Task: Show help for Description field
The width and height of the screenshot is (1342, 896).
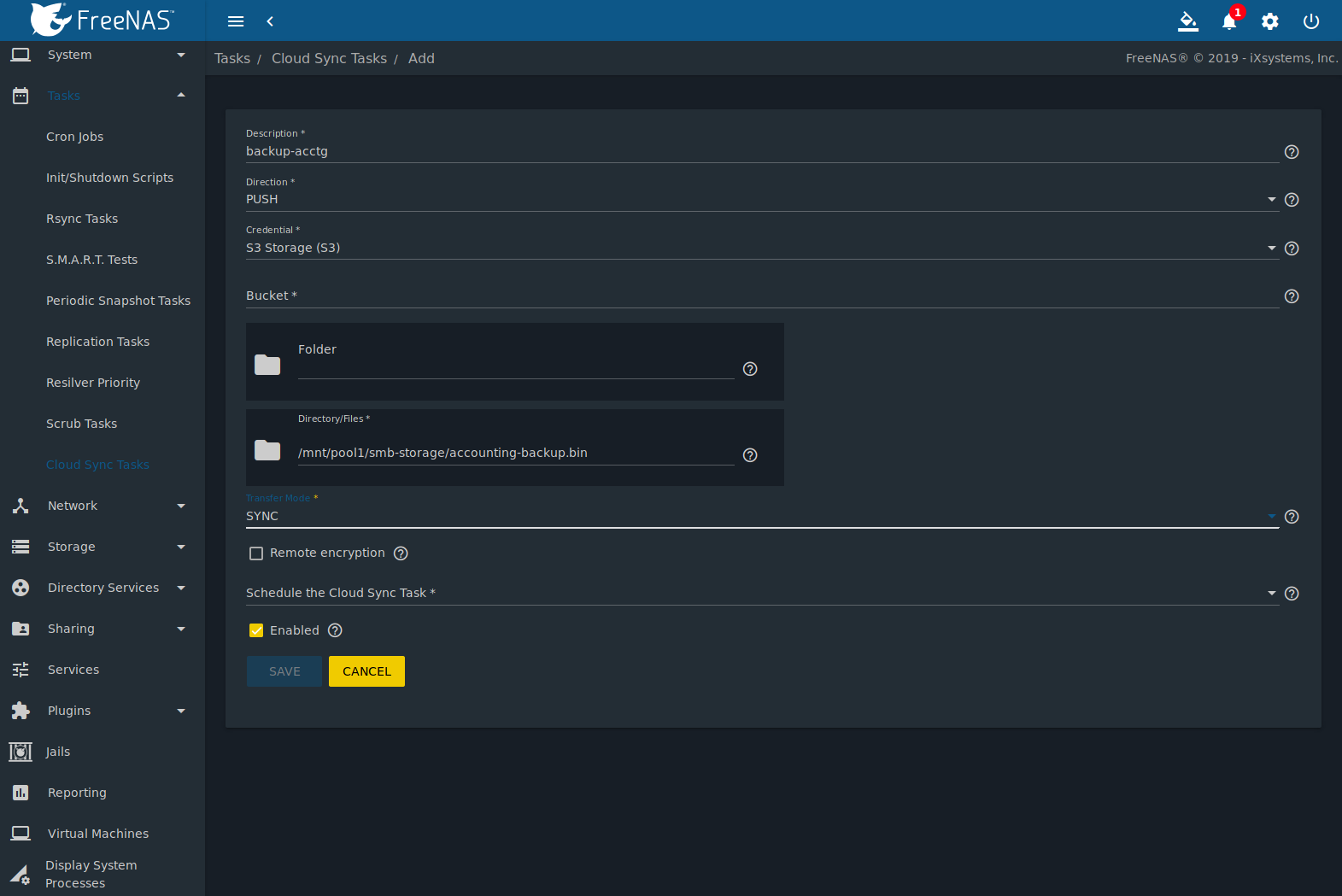Action: [x=1292, y=152]
